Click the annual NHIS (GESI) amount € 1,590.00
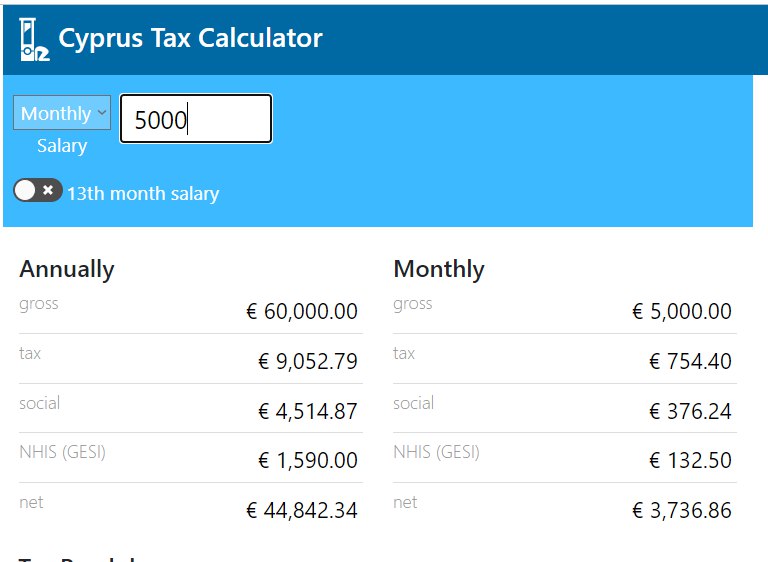Image resolution: width=768 pixels, height=562 pixels. point(308,461)
